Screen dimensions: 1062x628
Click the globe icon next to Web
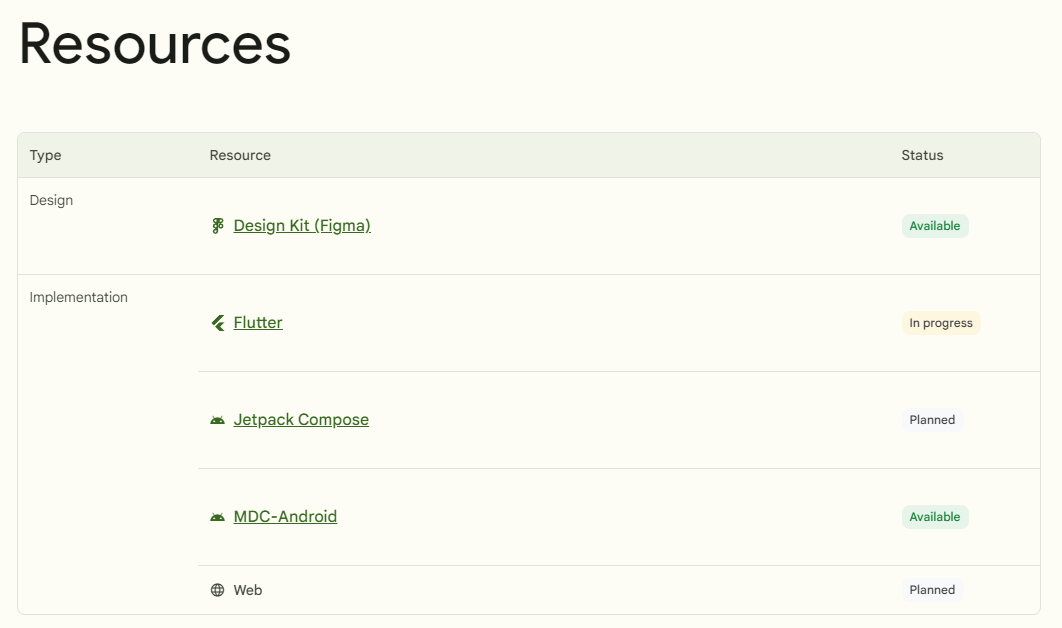click(x=217, y=590)
